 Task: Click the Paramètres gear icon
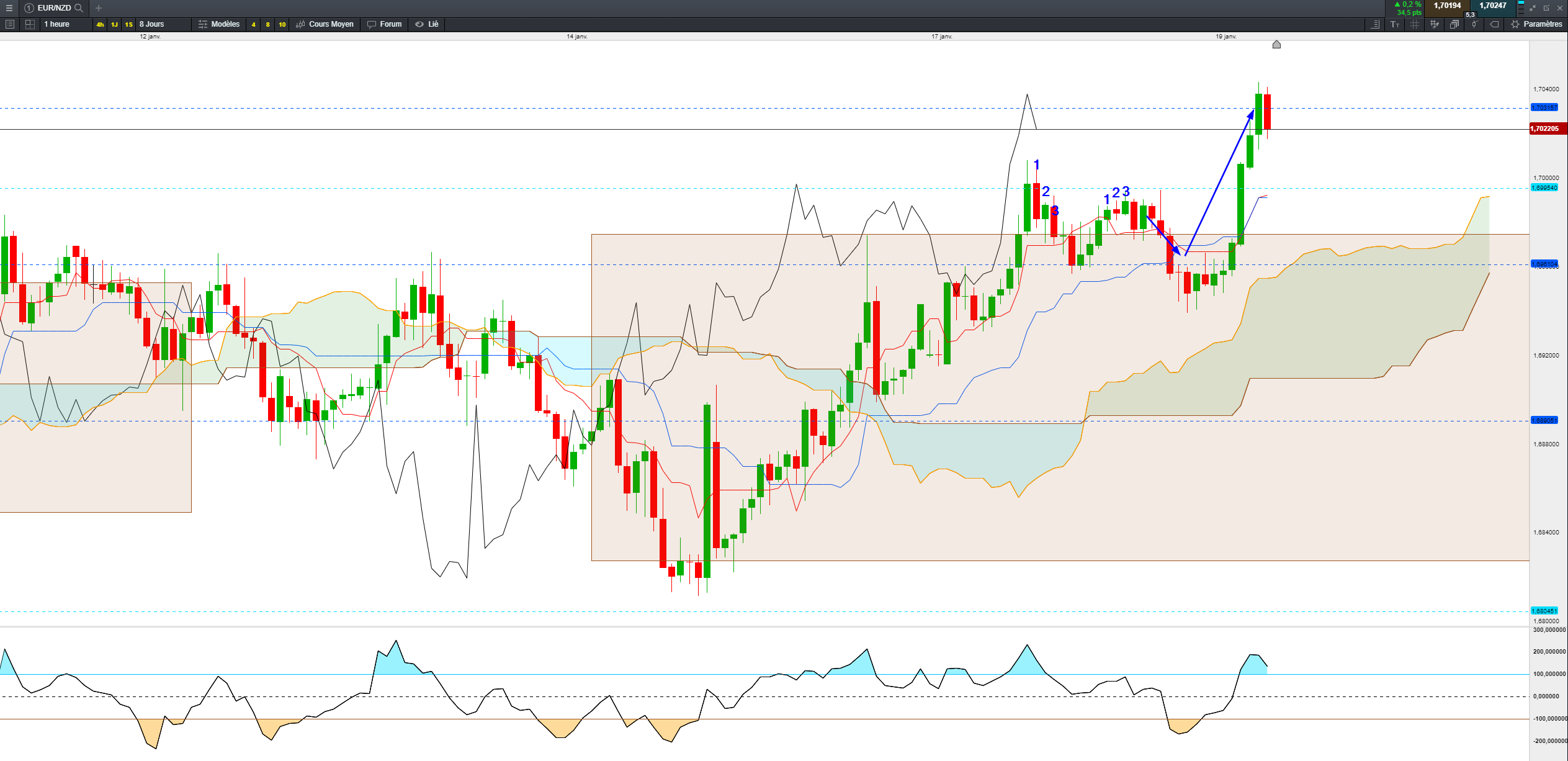(x=1515, y=24)
